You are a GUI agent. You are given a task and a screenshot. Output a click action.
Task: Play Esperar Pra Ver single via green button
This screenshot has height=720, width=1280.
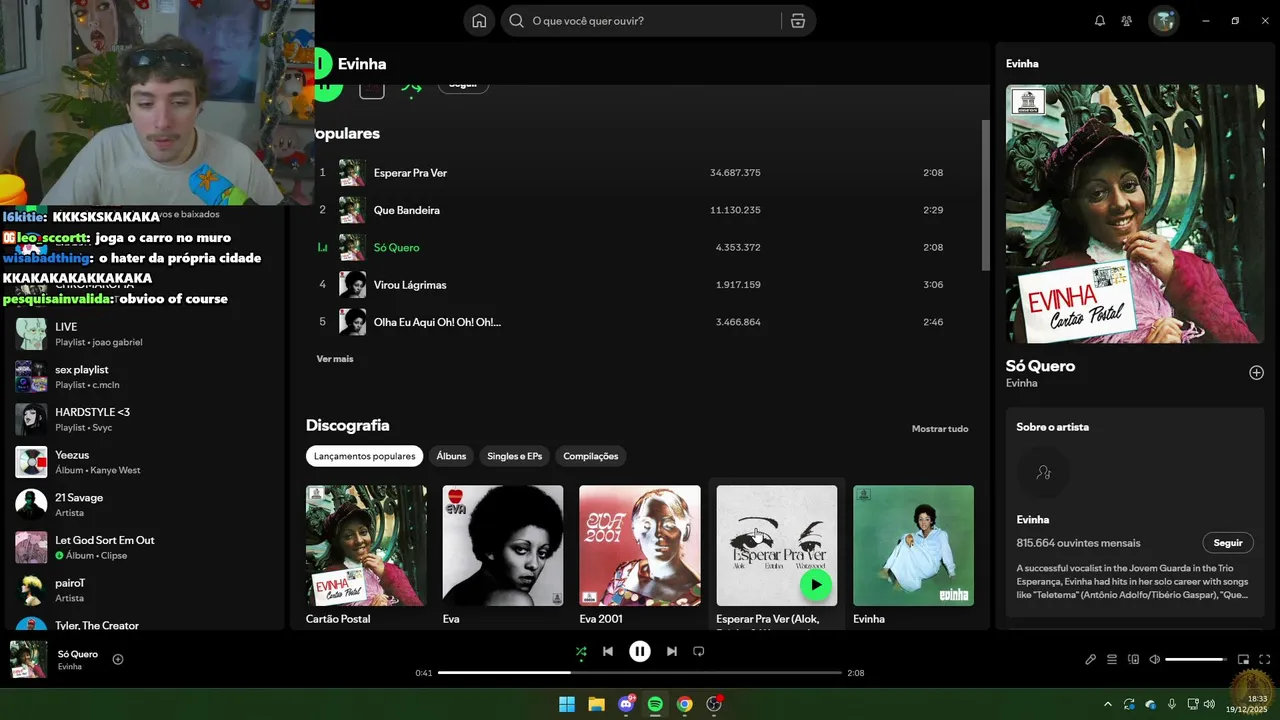[x=816, y=585]
